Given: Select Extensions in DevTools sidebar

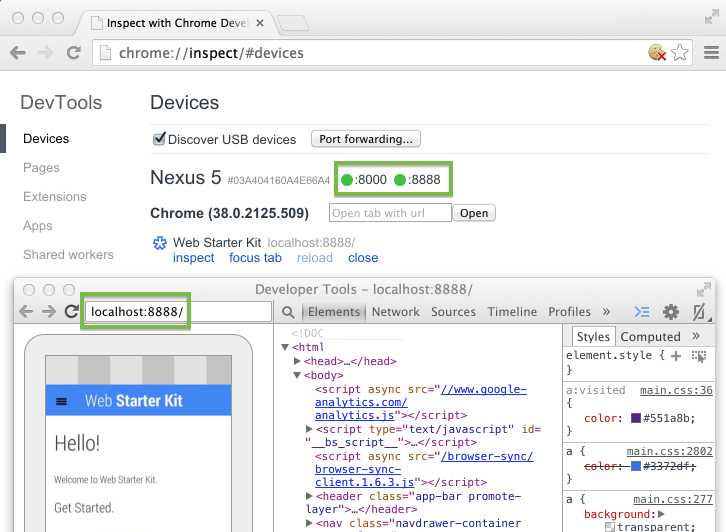Looking at the screenshot, I should pos(55,197).
